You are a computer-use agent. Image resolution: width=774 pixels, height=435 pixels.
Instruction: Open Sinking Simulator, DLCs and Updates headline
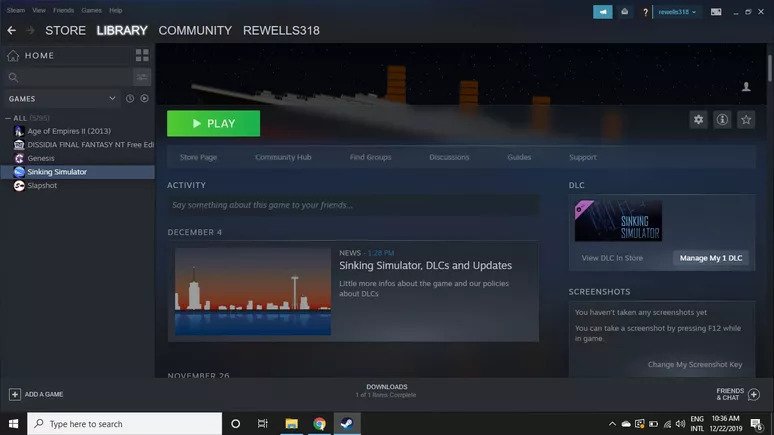(x=426, y=265)
